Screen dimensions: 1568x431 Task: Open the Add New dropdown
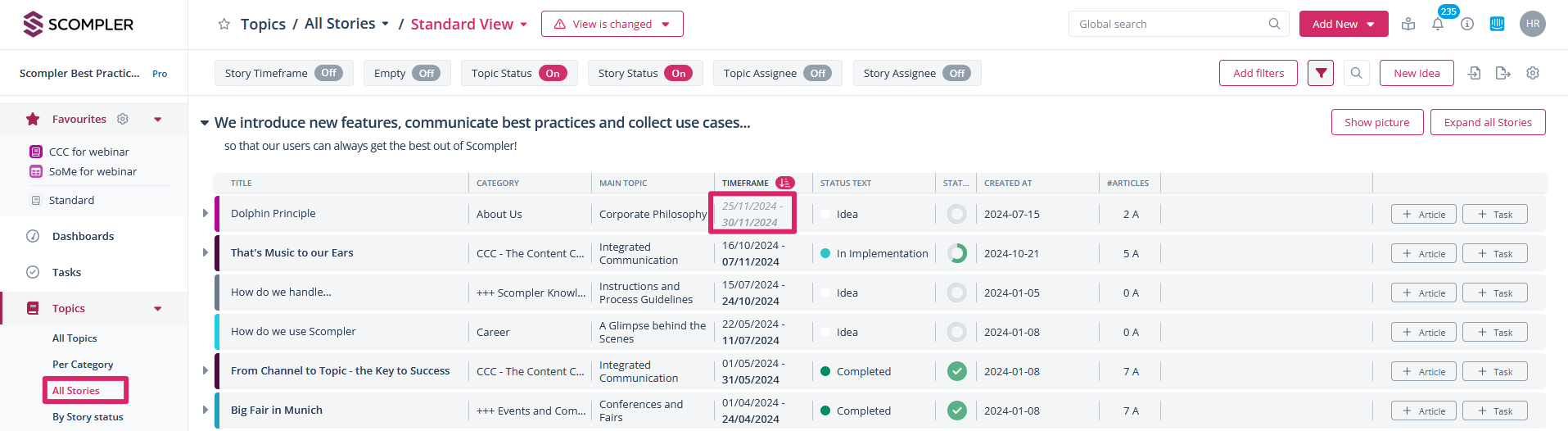pos(1343,24)
